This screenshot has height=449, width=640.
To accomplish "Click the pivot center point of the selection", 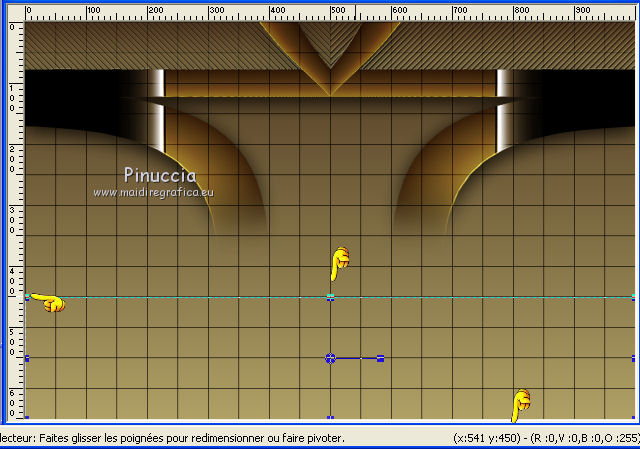I will point(330,358).
